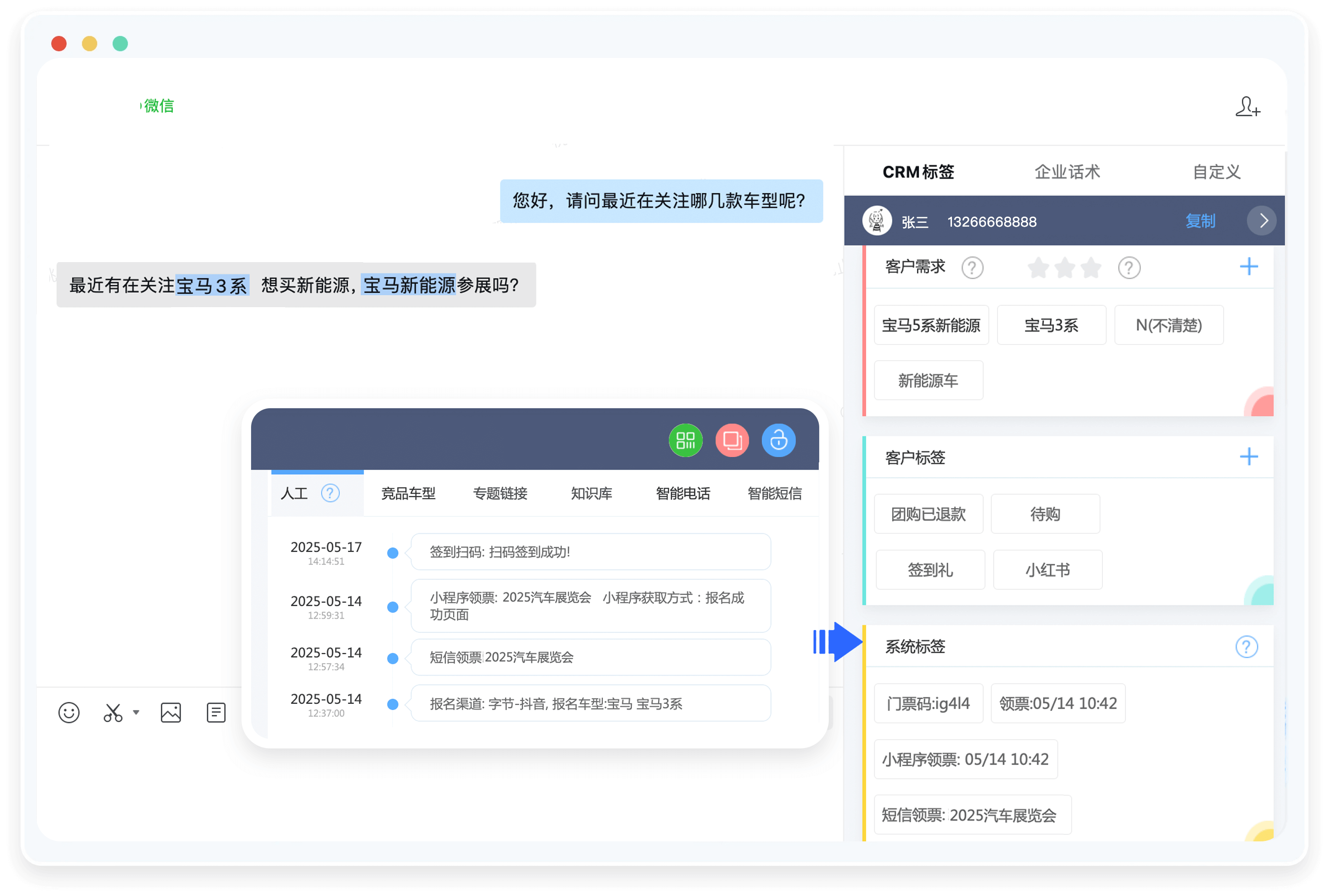
Task: Click the sent message bubble 您好
Action: (x=661, y=201)
